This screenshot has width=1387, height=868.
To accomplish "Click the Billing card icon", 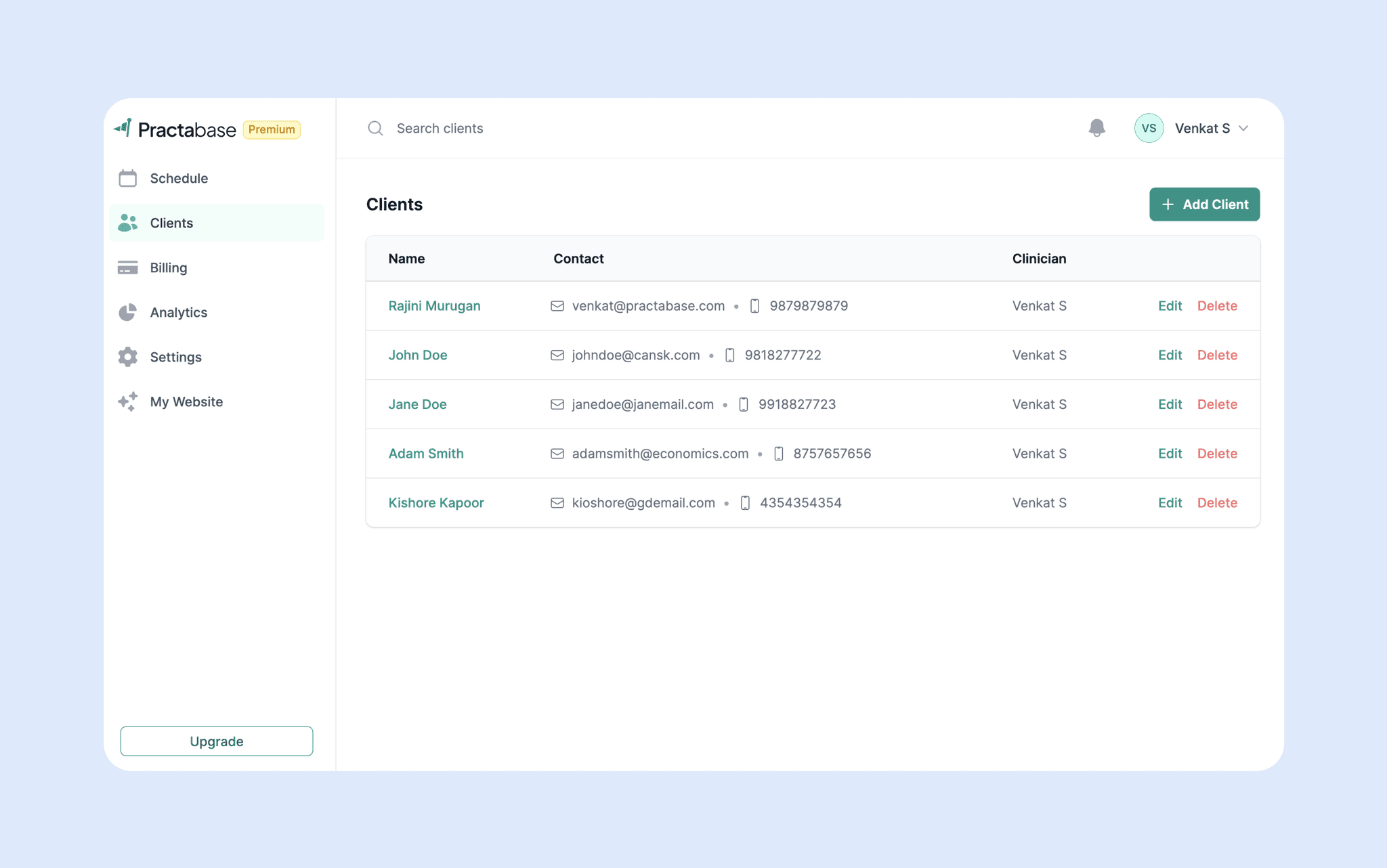I will point(127,267).
